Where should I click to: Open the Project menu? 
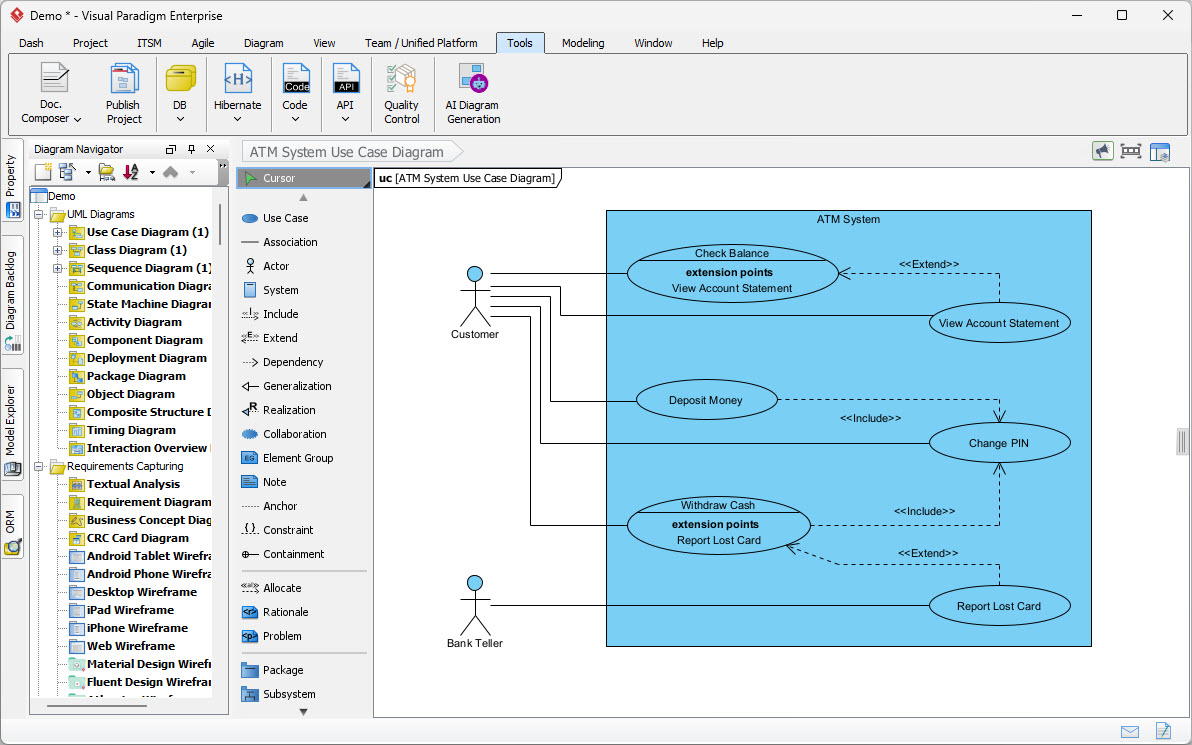(90, 43)
